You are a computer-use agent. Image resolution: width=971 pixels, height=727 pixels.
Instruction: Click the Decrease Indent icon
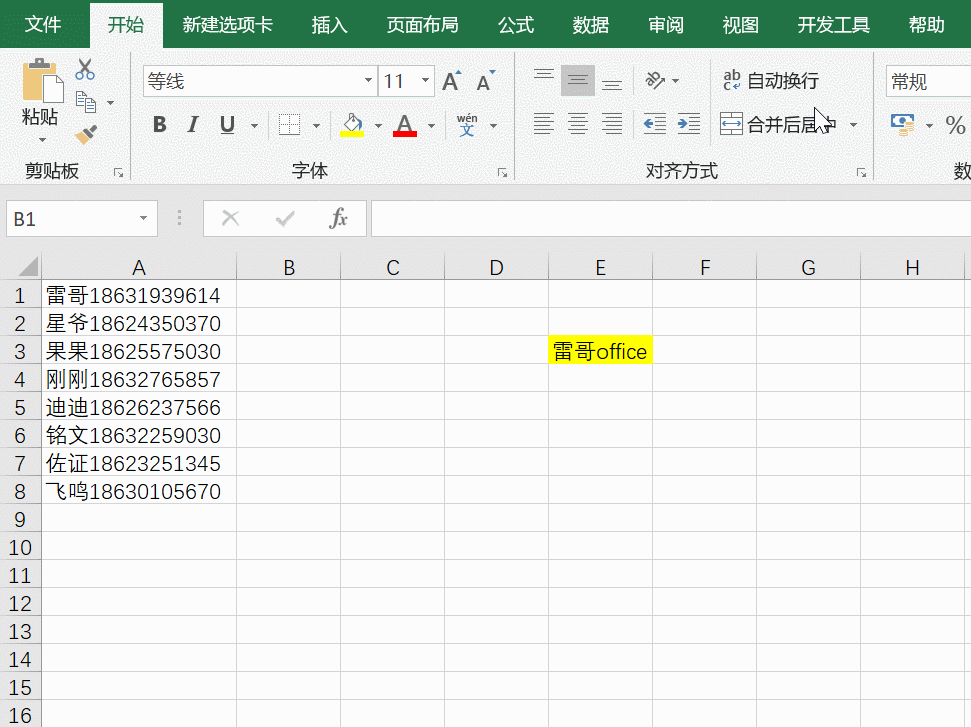pyautogui.click(x=654, y=124)
